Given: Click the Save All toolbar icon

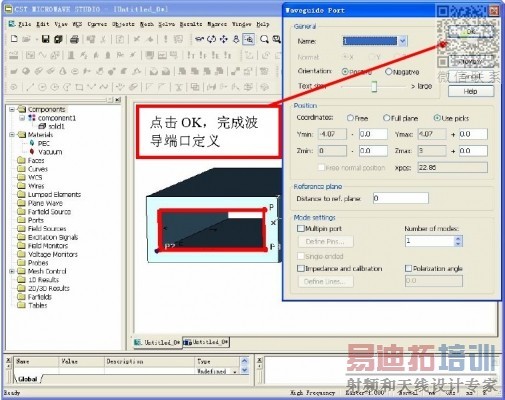Looking at the screenshot, I should coord(58,39).
